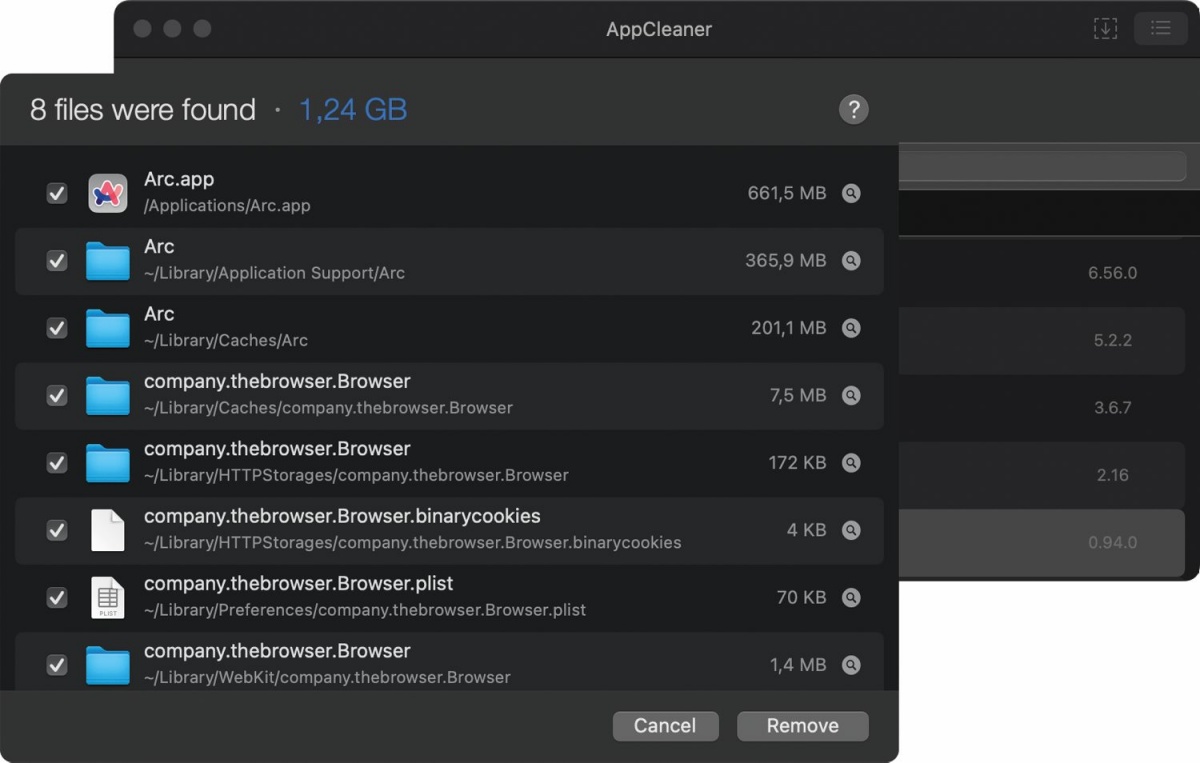Click the "7,5 MB" size value
Viewport: 1200px width, 763px height.
tap(798, 395)
